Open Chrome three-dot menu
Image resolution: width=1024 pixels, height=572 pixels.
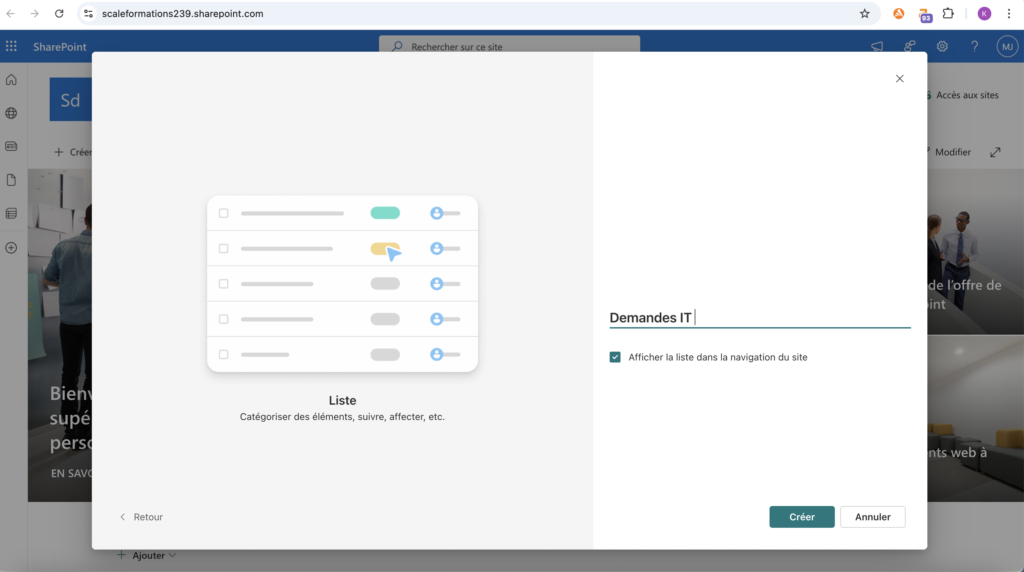coord(1009,13)
